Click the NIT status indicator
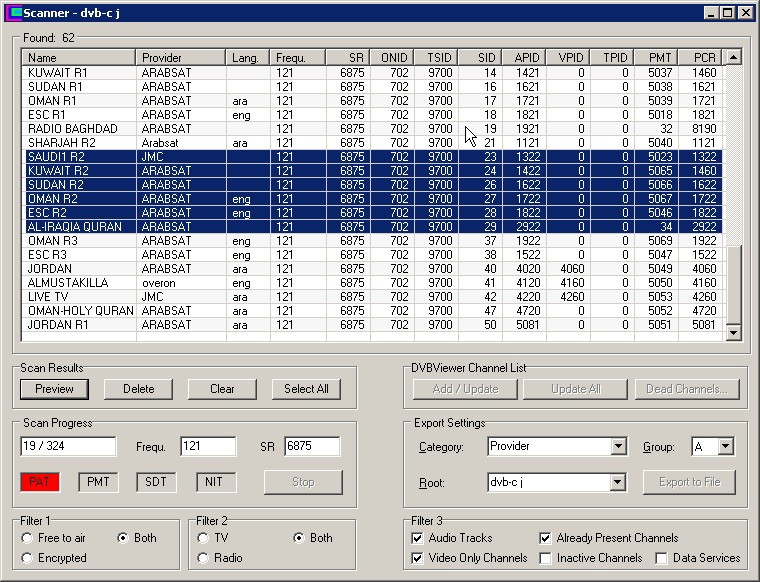 215,482
